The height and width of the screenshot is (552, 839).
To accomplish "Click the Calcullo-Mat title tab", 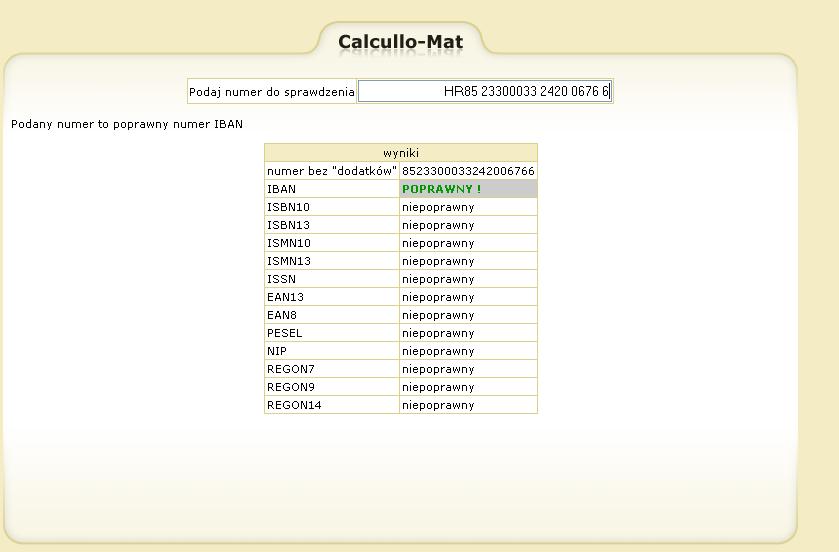I will [x=400, y=42].
